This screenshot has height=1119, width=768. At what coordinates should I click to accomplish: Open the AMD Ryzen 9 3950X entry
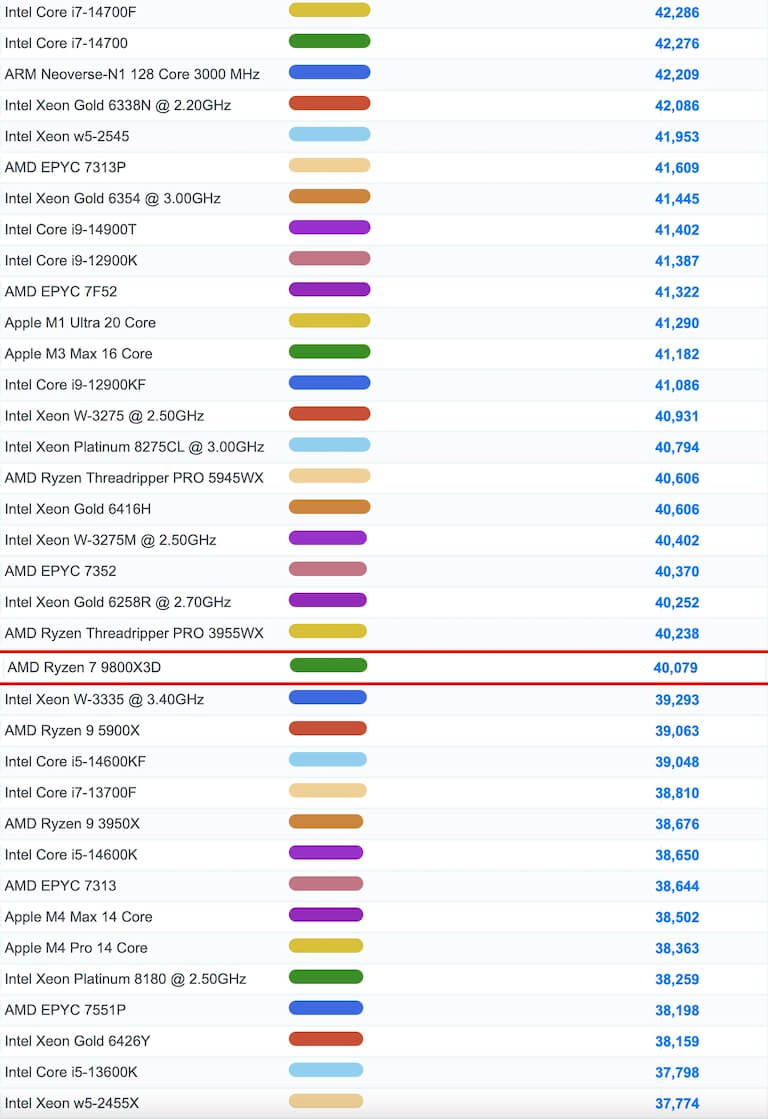[72, 824]
